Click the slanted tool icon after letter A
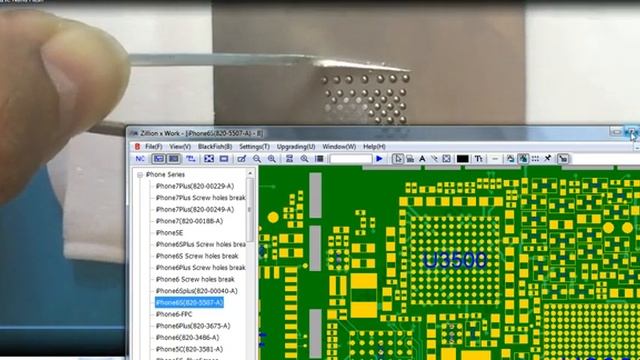 point(434,159)
